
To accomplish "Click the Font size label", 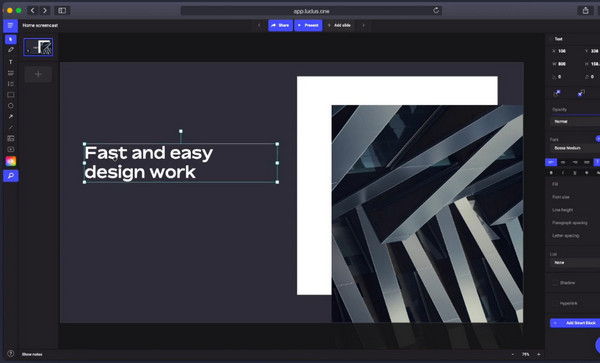I will (561, 197).
